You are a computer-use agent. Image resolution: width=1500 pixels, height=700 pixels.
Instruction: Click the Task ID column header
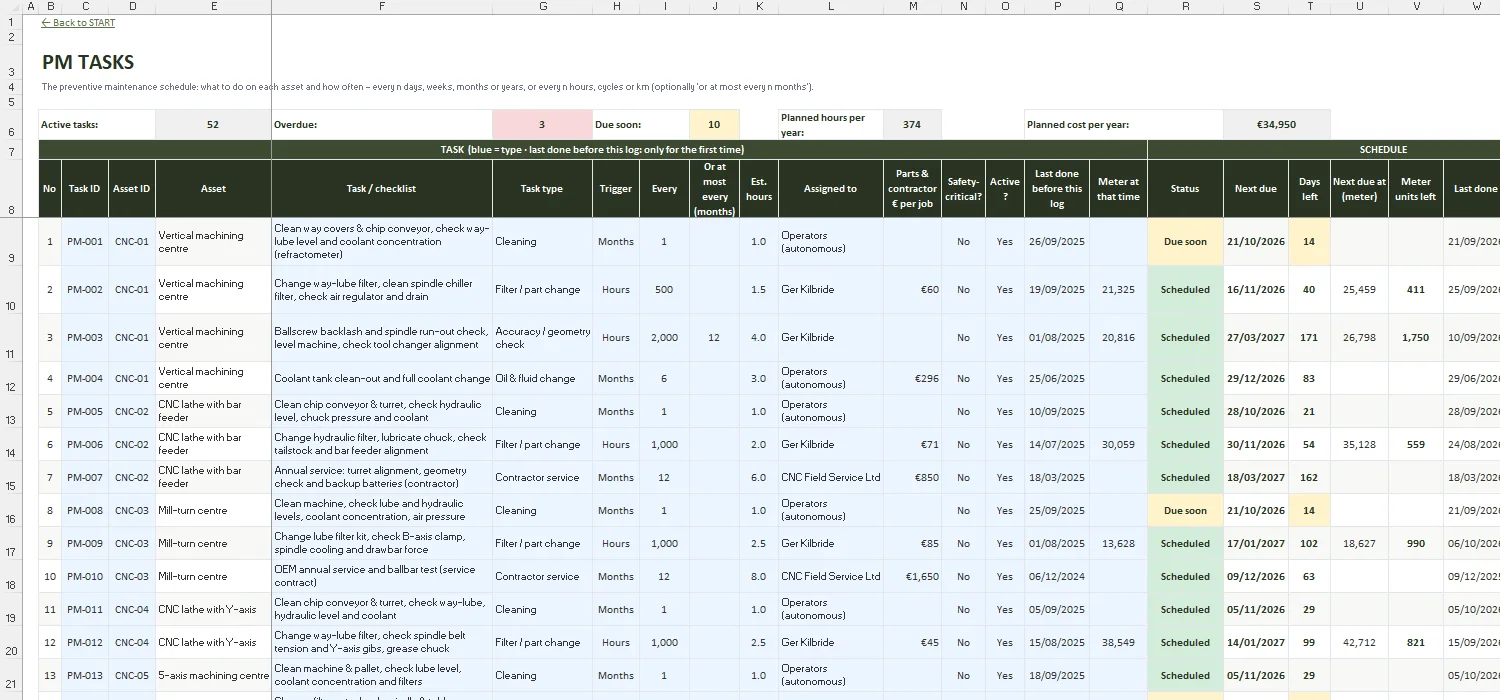click(85, 188)
